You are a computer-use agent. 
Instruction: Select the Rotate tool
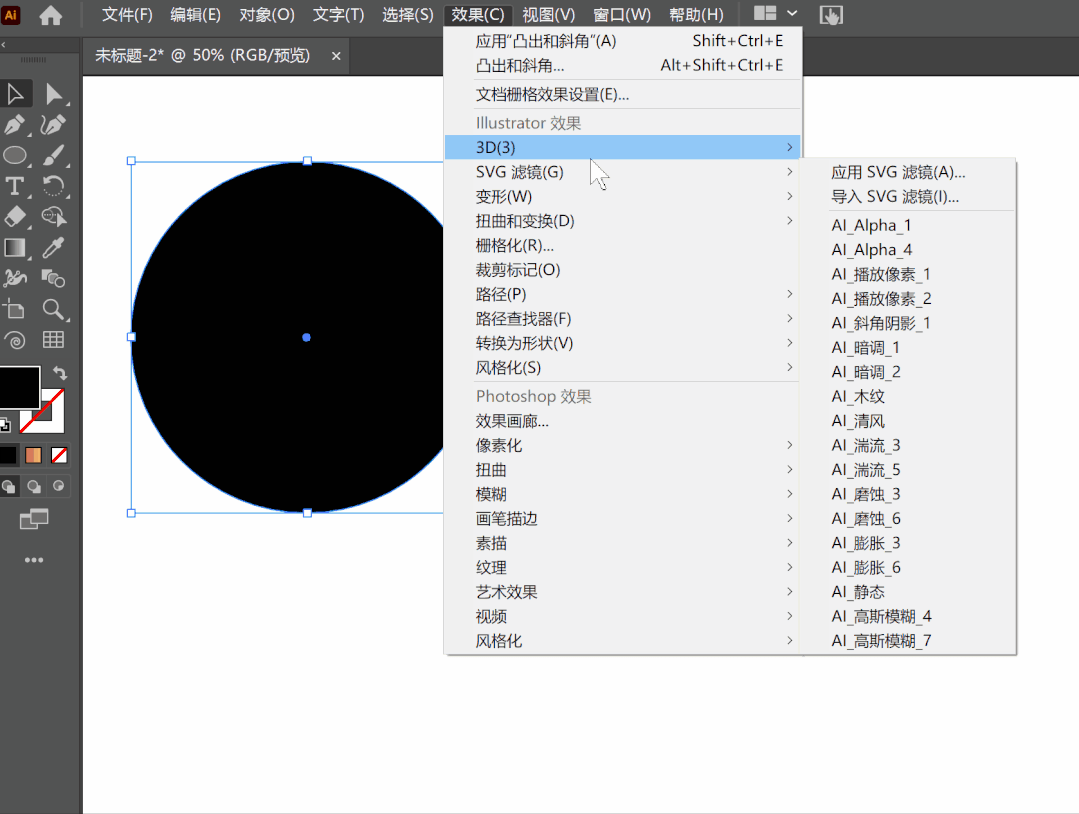(53, 186)
